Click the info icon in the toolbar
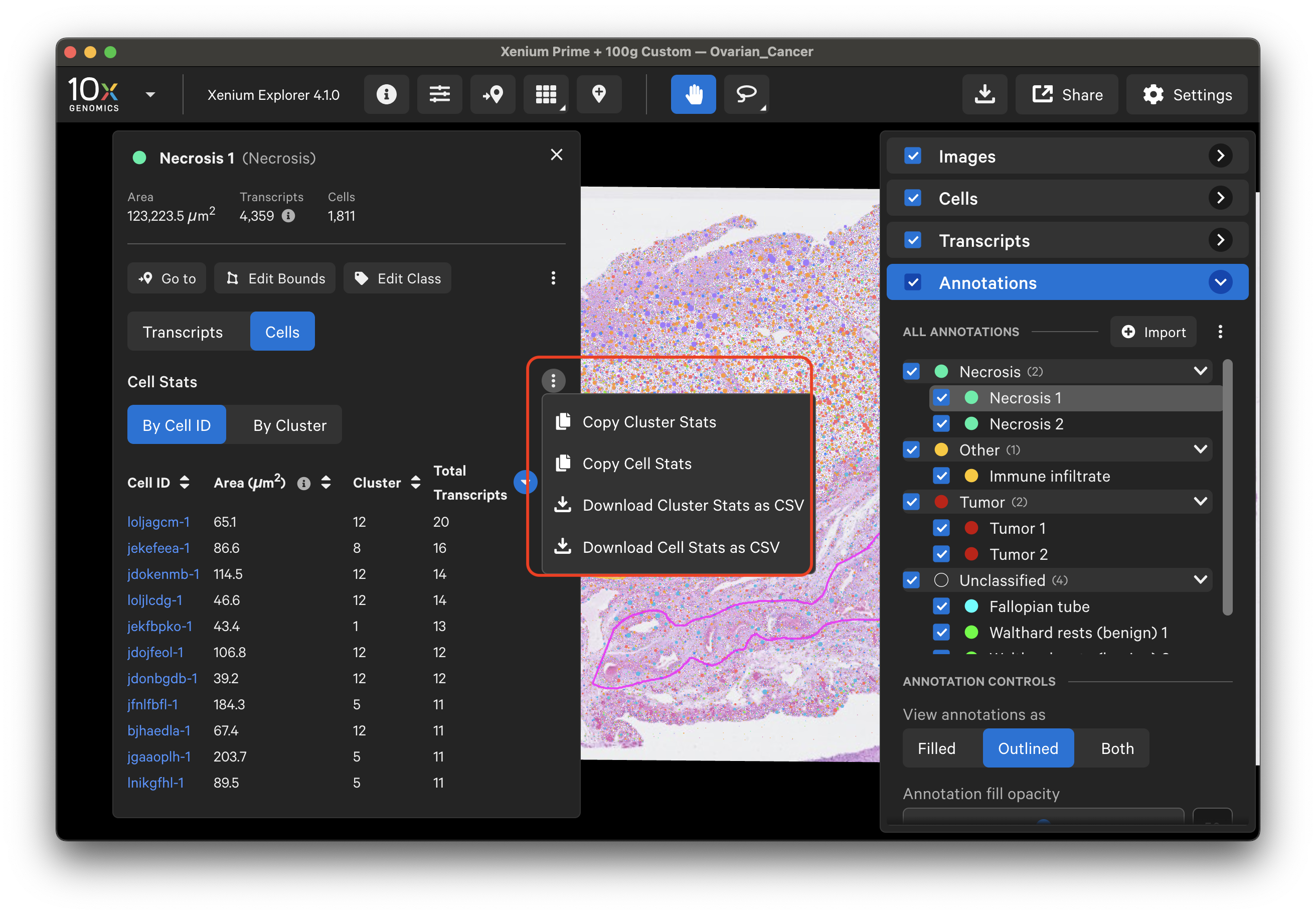This screenshot has height=915, width=1316. point(386,94)
